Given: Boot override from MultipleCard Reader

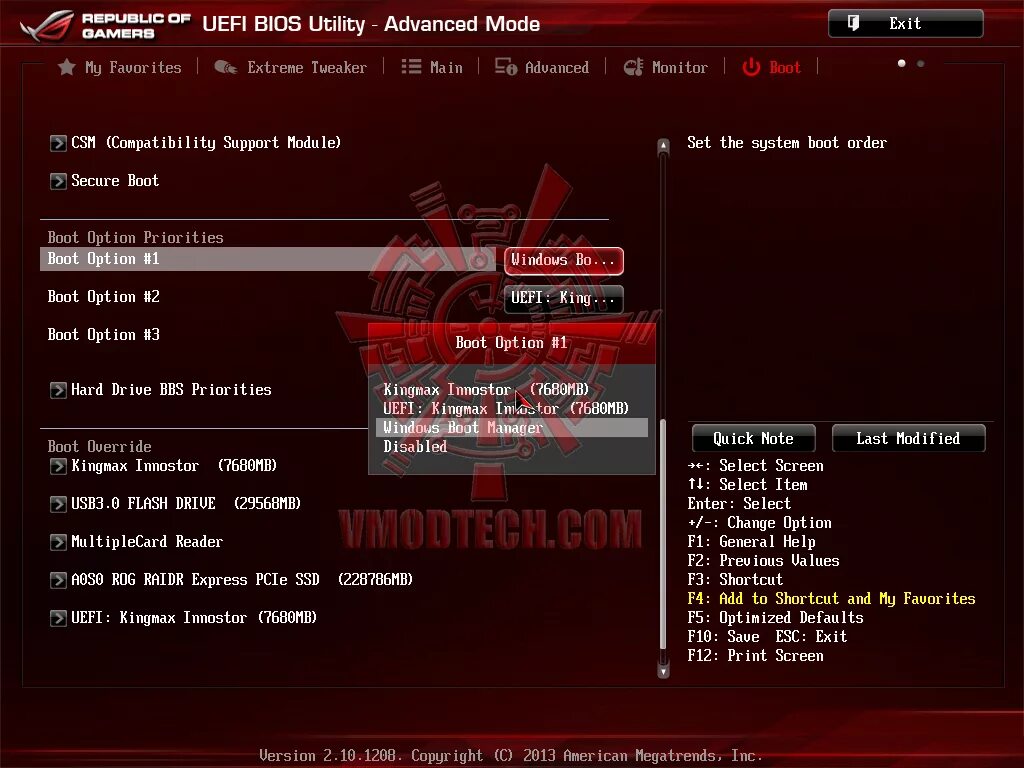Looking at the screenshot, I should [x=136, y=542].
